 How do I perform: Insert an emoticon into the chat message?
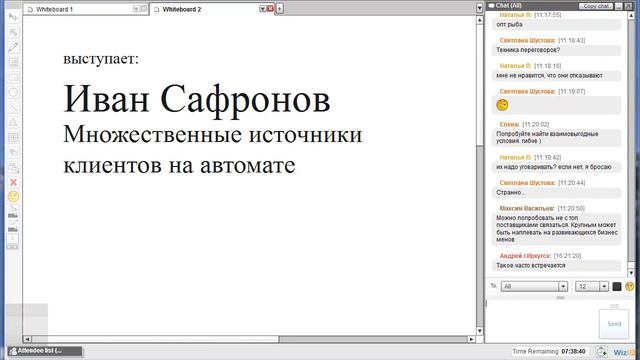[x=629, y=287]
